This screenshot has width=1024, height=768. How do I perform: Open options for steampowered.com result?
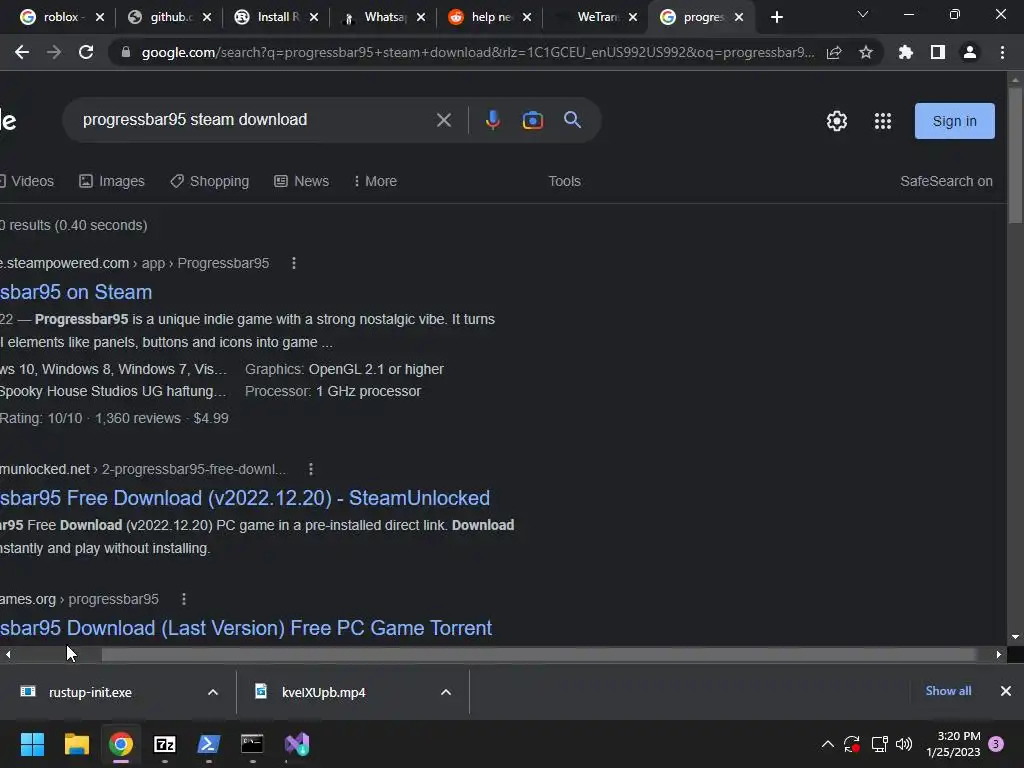coord(294,263)
